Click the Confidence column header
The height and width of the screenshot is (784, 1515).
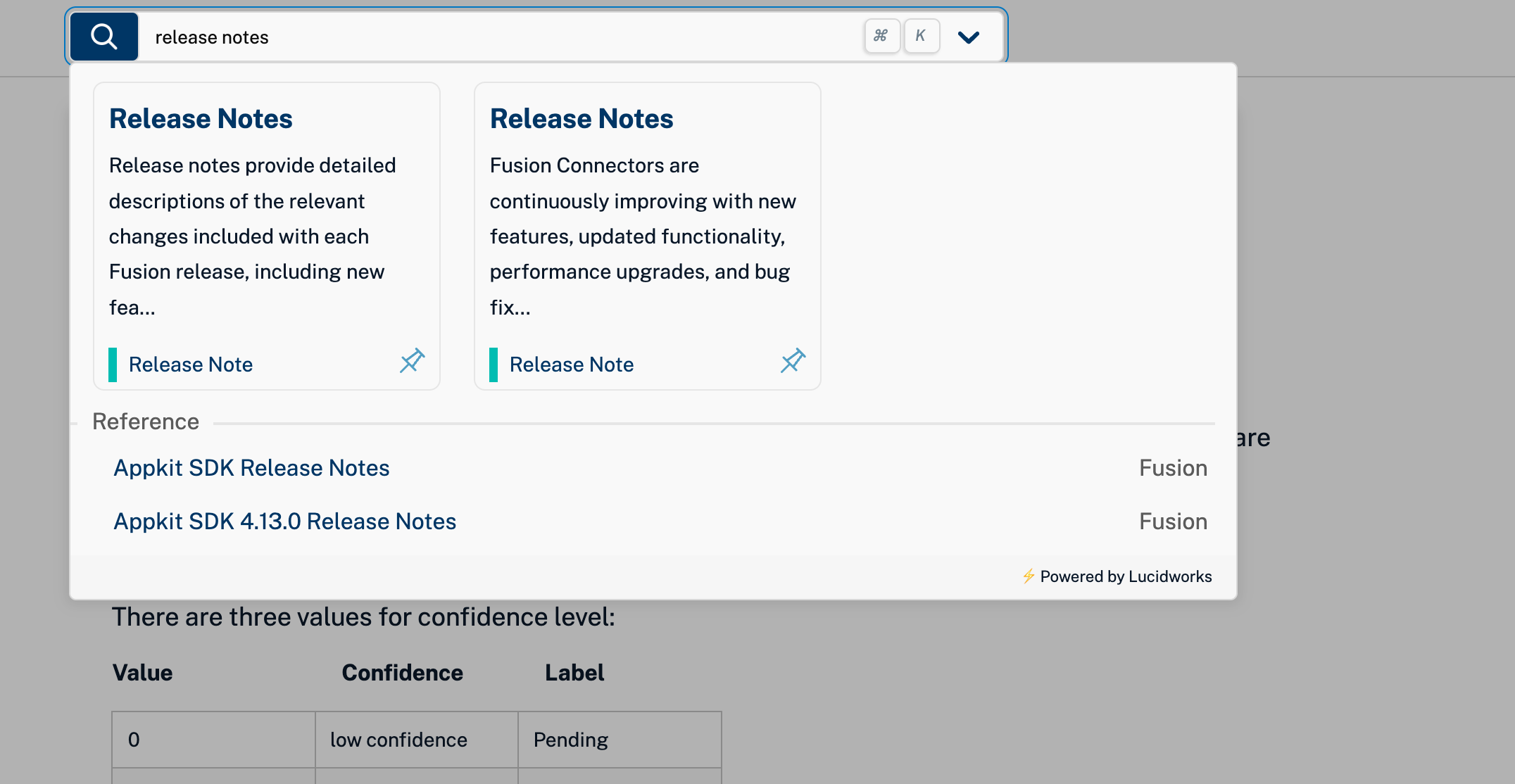click(402, 673)
